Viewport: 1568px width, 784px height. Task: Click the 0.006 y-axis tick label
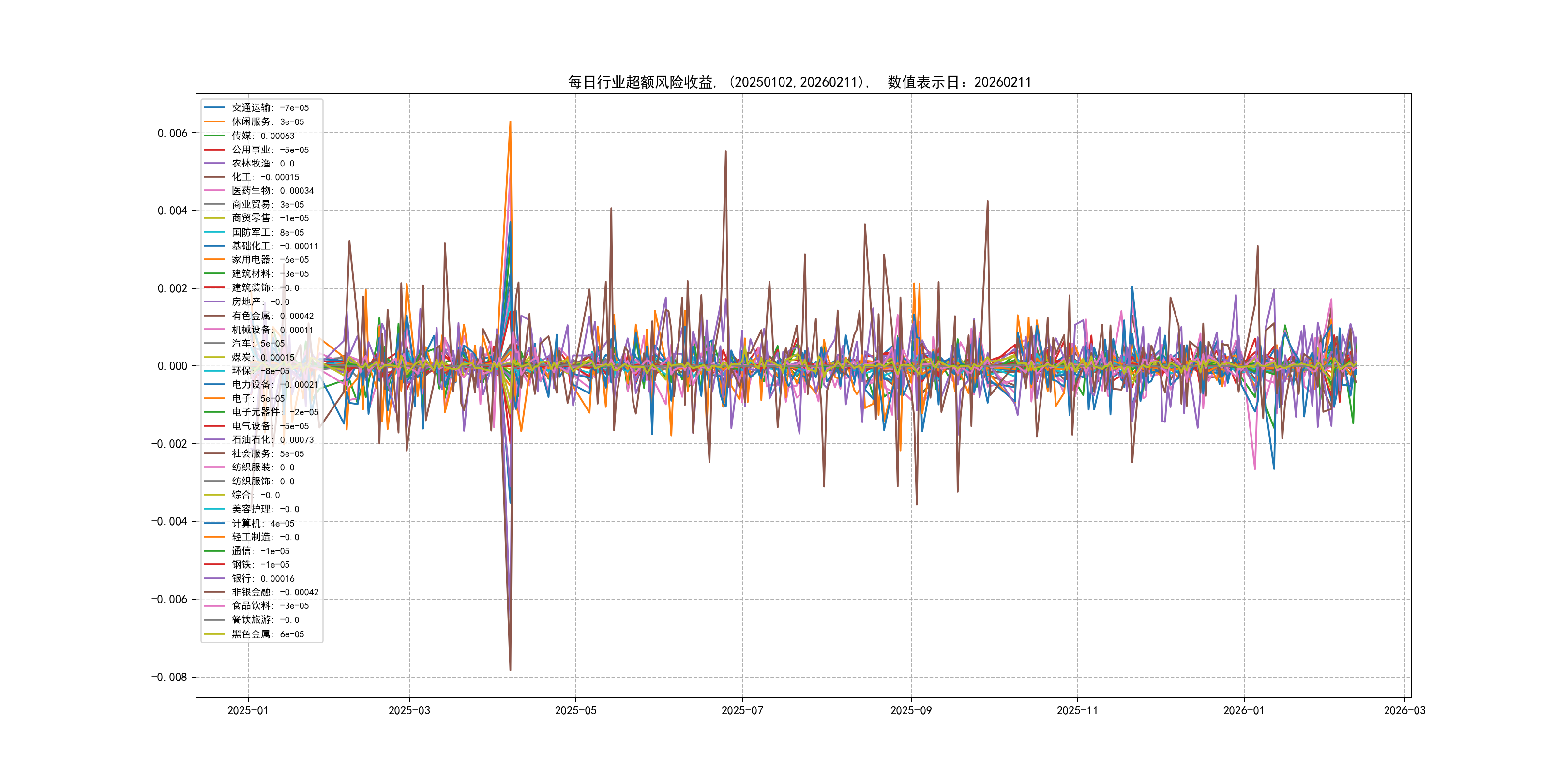point(172,133)
